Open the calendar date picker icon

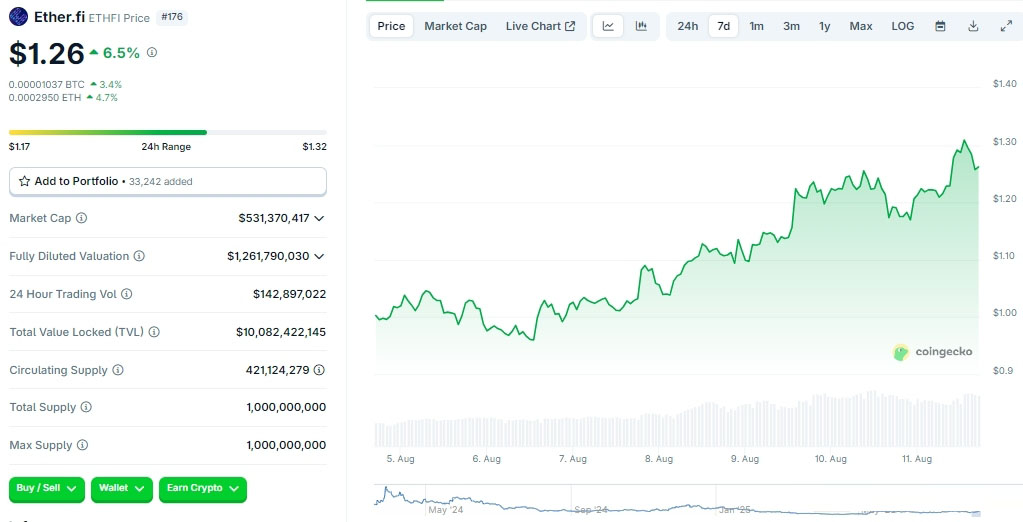[940, 26]
